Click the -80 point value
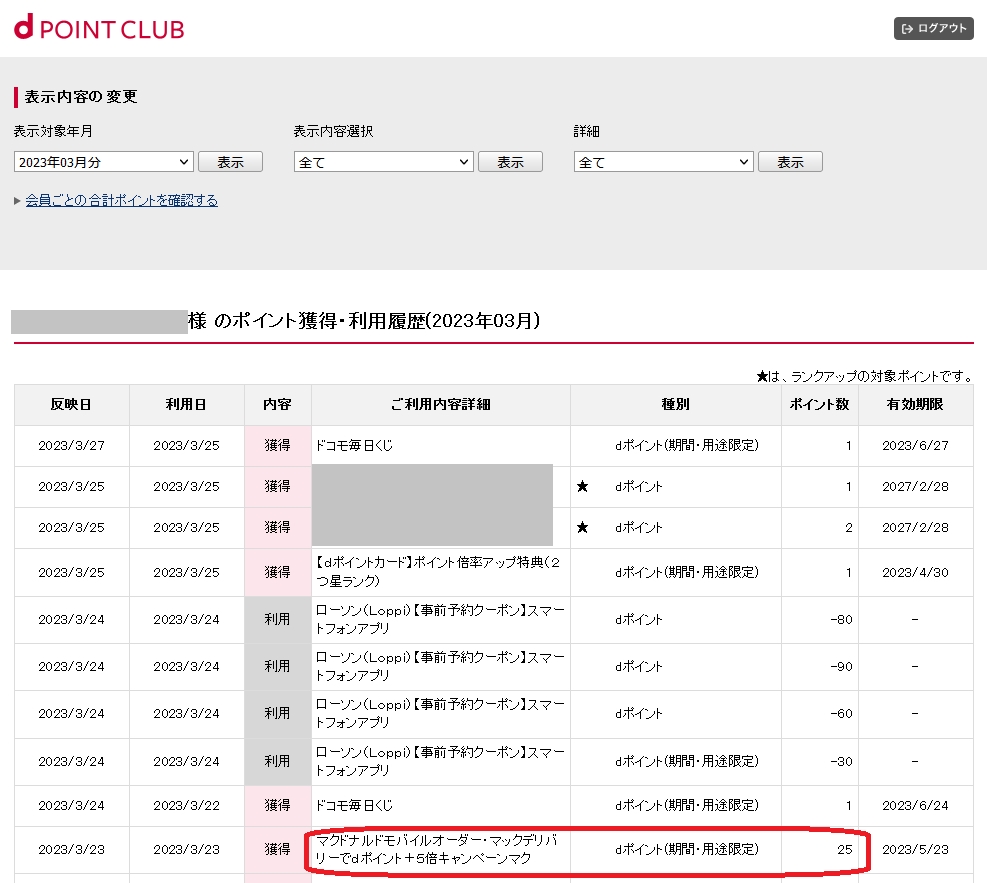This screenshot has height=883, width=987. pos(841,619)
